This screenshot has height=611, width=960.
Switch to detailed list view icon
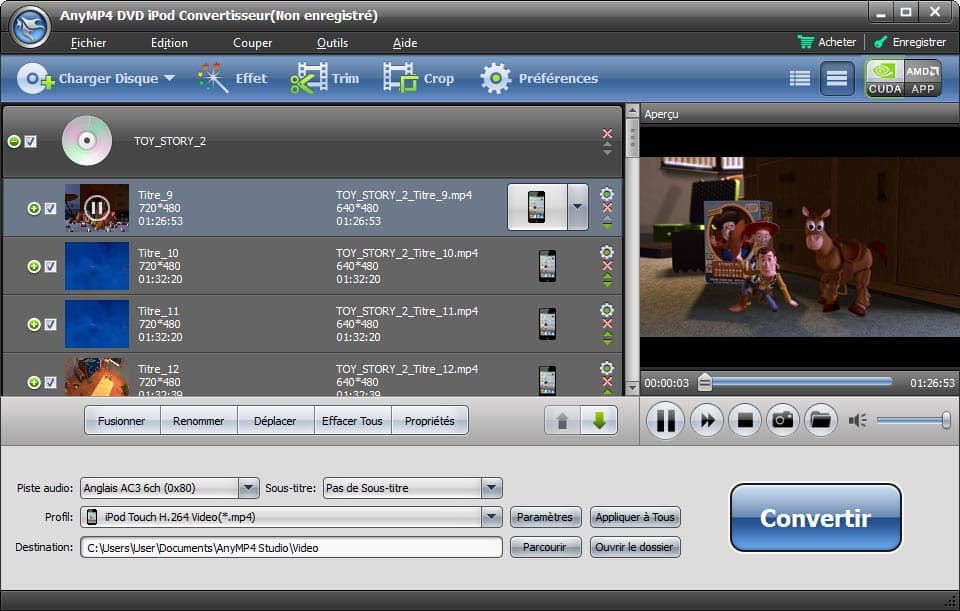click(x=800, y=78)
